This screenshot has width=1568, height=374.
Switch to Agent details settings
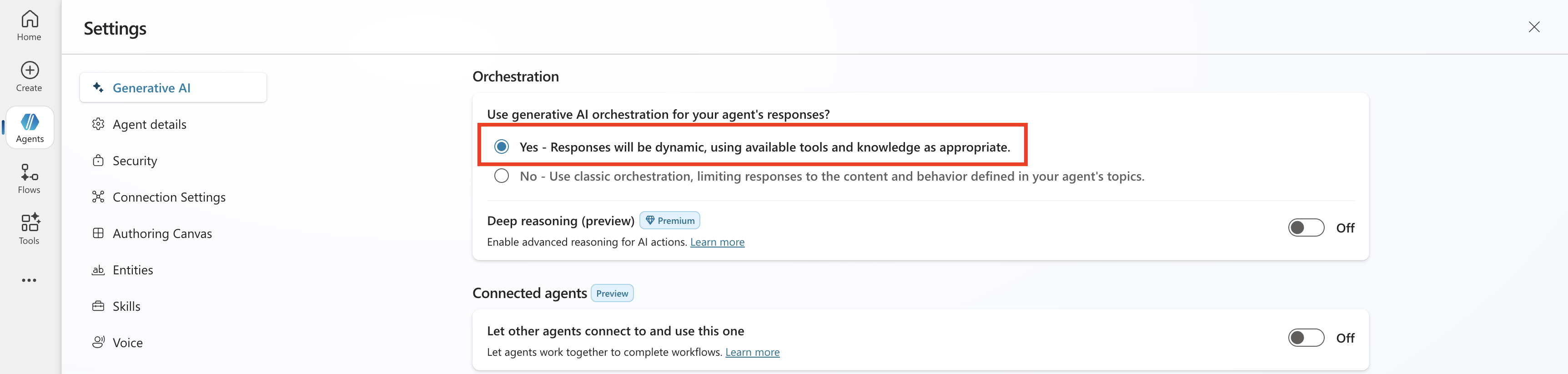click(x=149, y=124)
